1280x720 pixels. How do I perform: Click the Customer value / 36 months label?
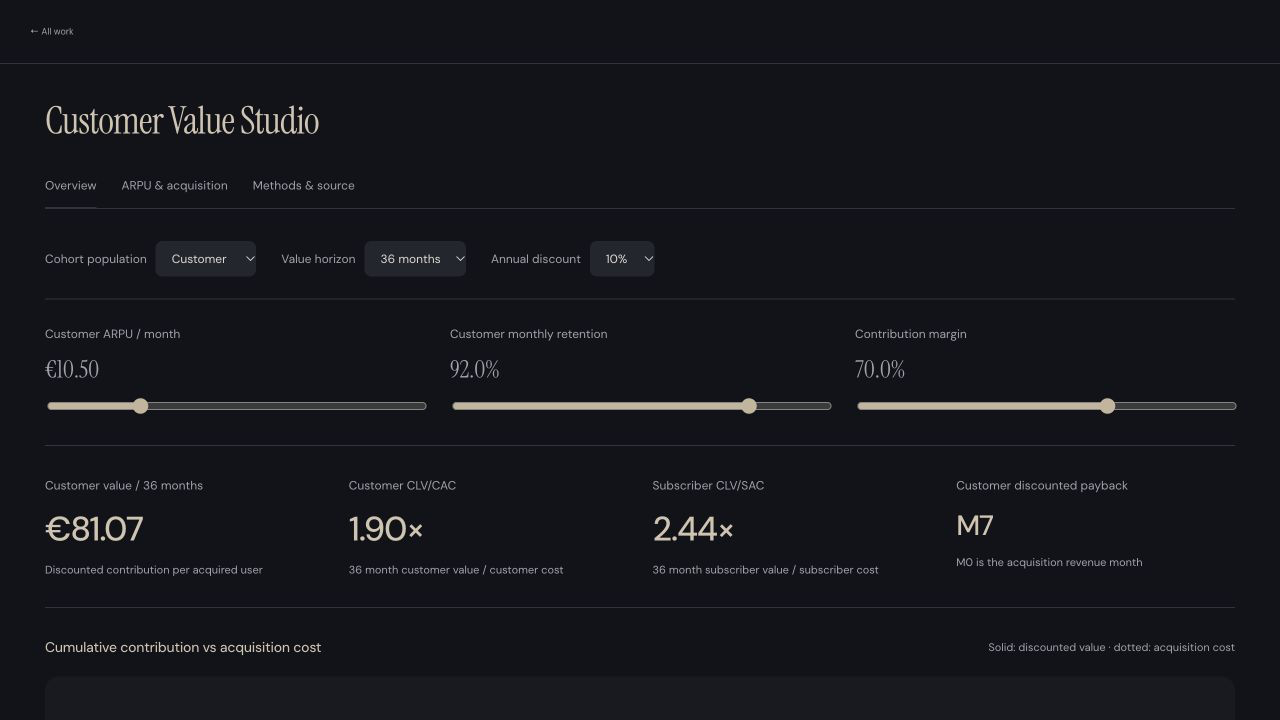coord(124,486)
